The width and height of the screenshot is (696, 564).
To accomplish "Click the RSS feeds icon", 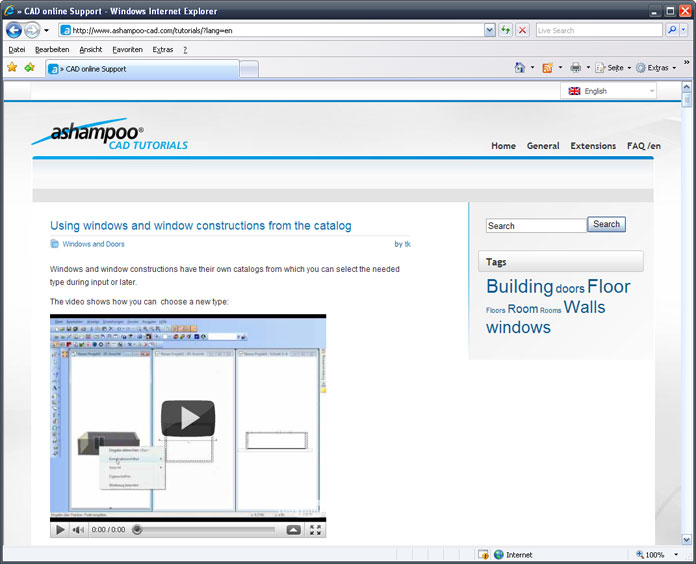I will 548,68.
